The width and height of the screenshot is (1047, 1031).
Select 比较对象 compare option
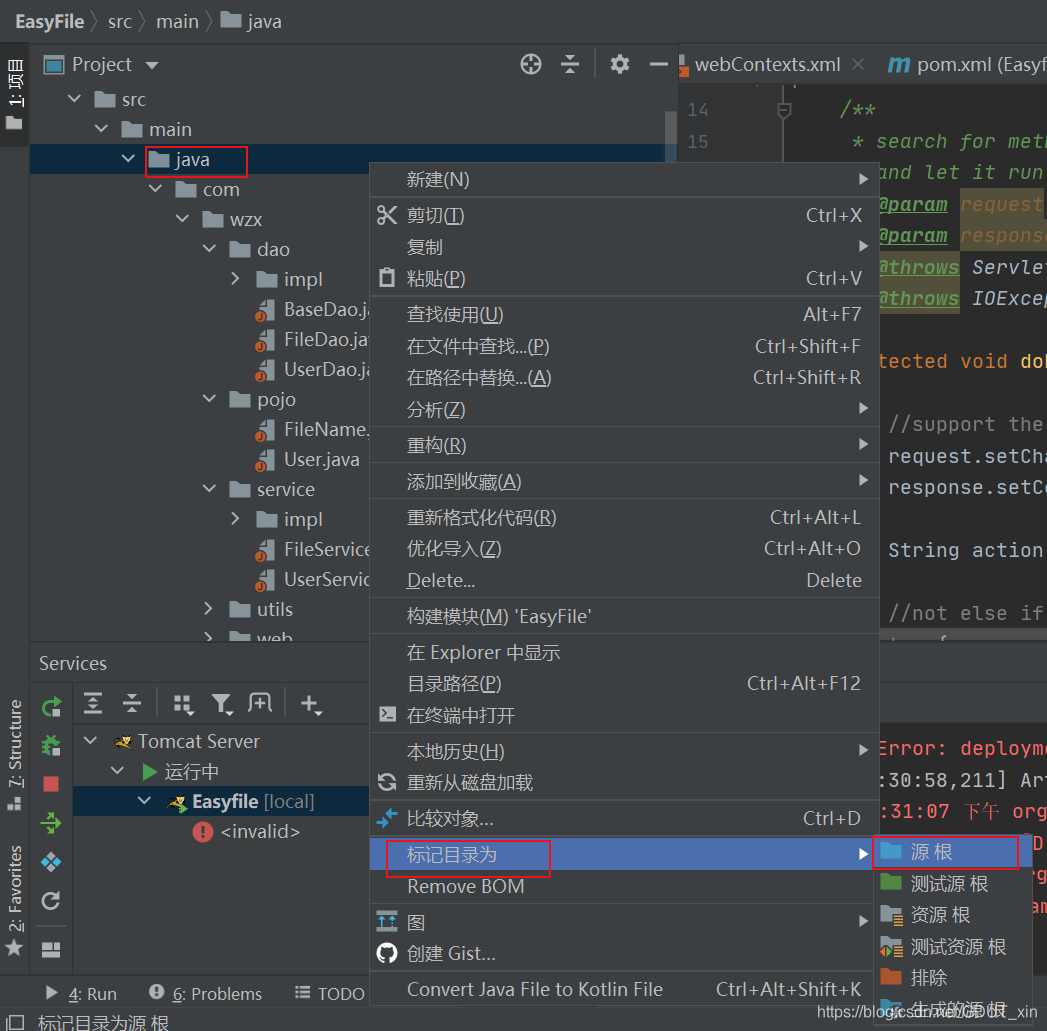[x=624, y=818]
